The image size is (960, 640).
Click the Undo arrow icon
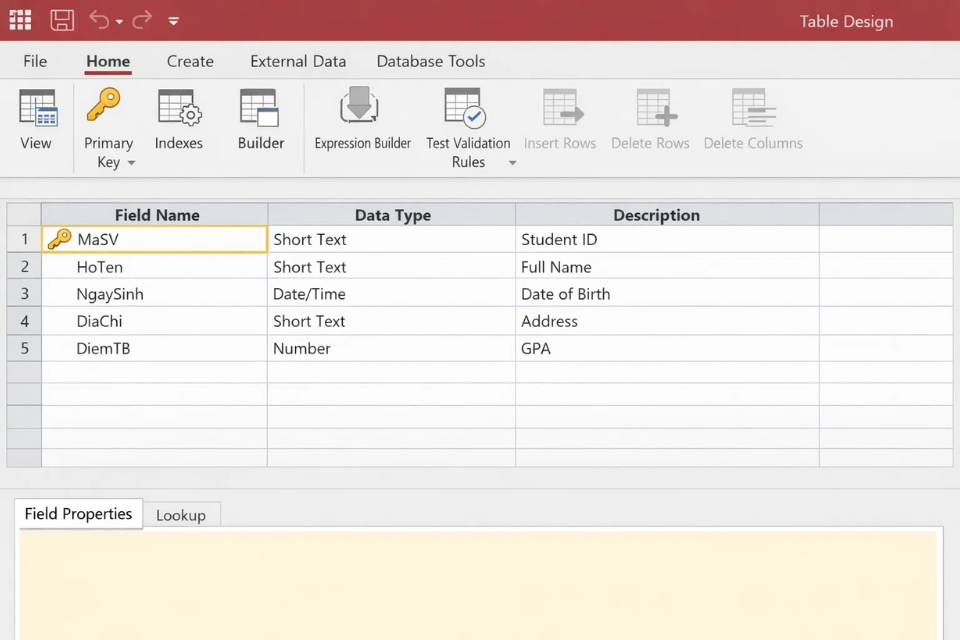[98, 21]
